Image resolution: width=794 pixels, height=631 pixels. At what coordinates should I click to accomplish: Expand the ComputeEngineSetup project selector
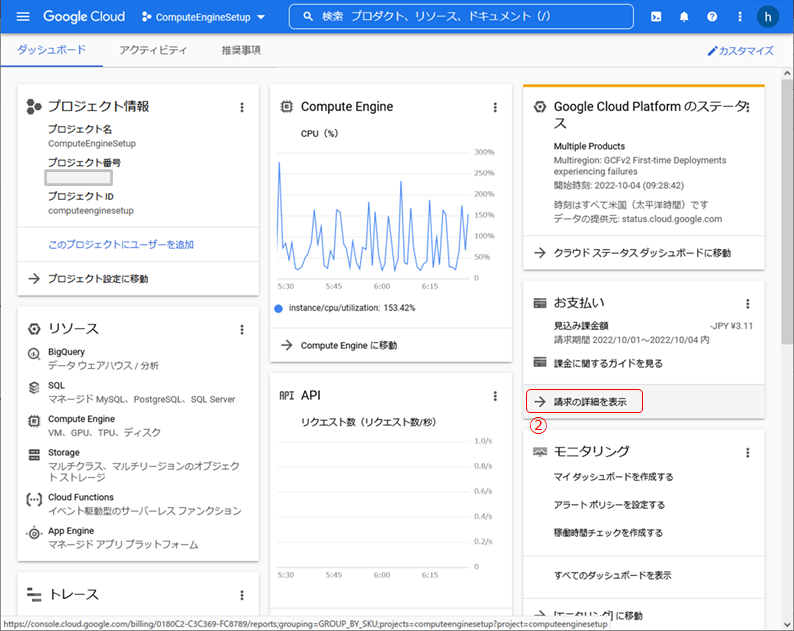tap(204, 17)
